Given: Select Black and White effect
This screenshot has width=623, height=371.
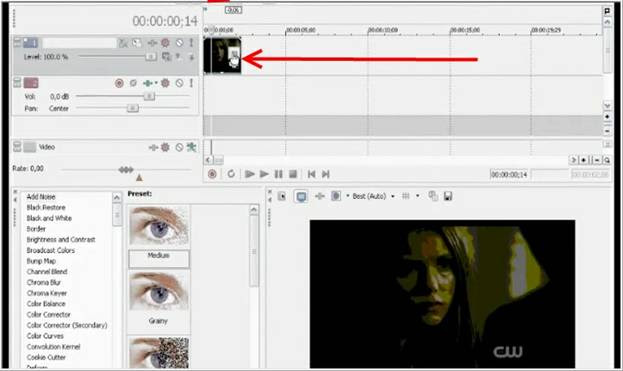Looking at the screenshot, I should (x=49, y=218).
